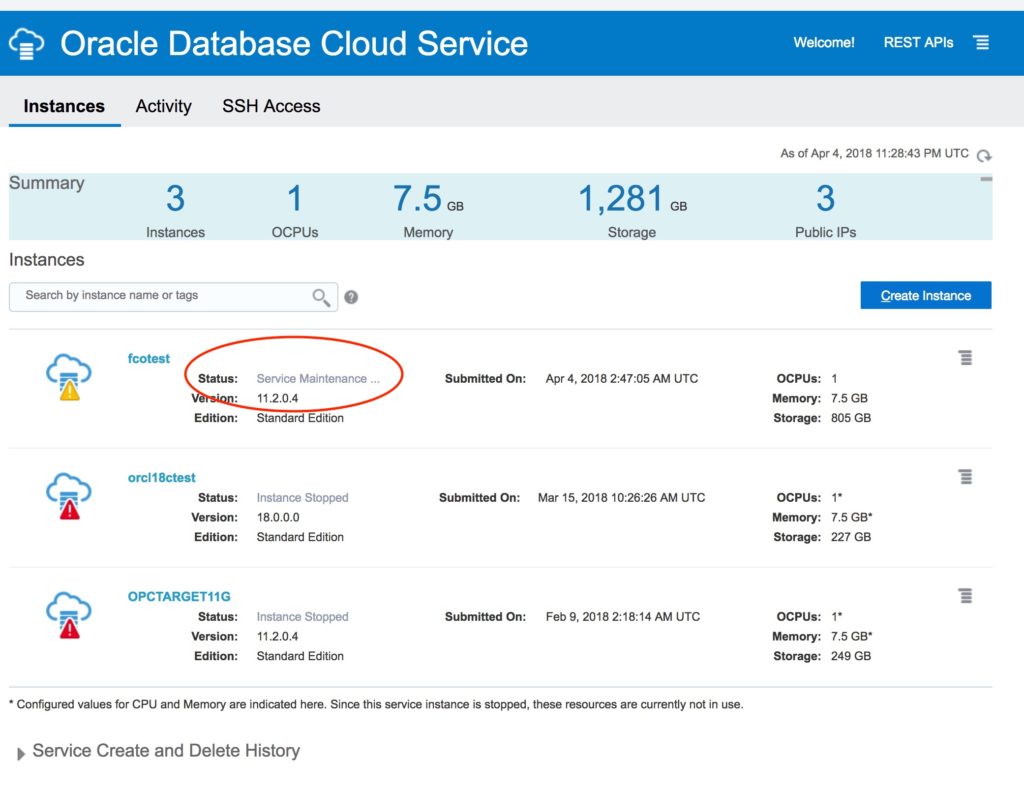This screenshot has width=1024, height=793.
Task: Click the Create Instance button
Action: tap(925, 295)
